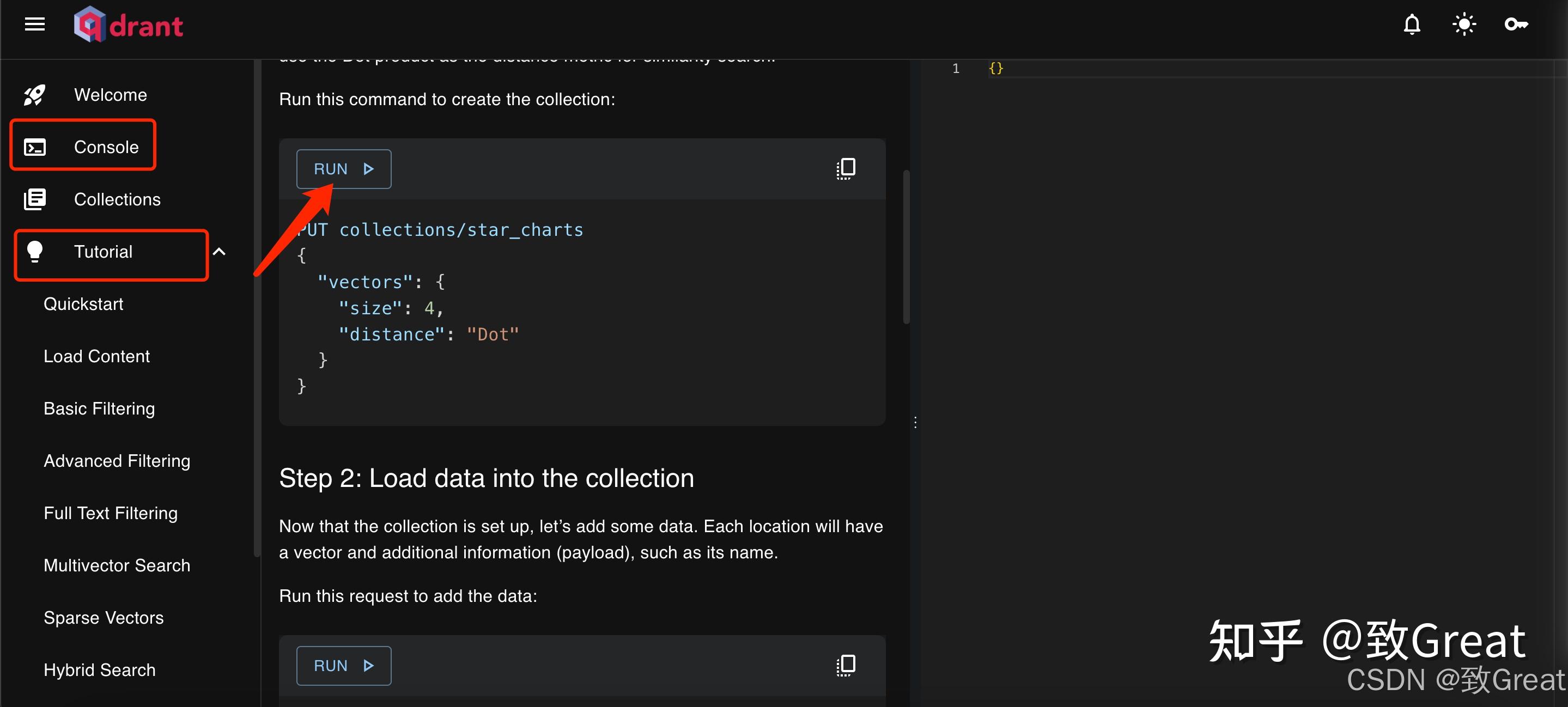Collapse the Tutorial section chevron
Viewport: 1568px width, 707px height.
click(219, 252)
